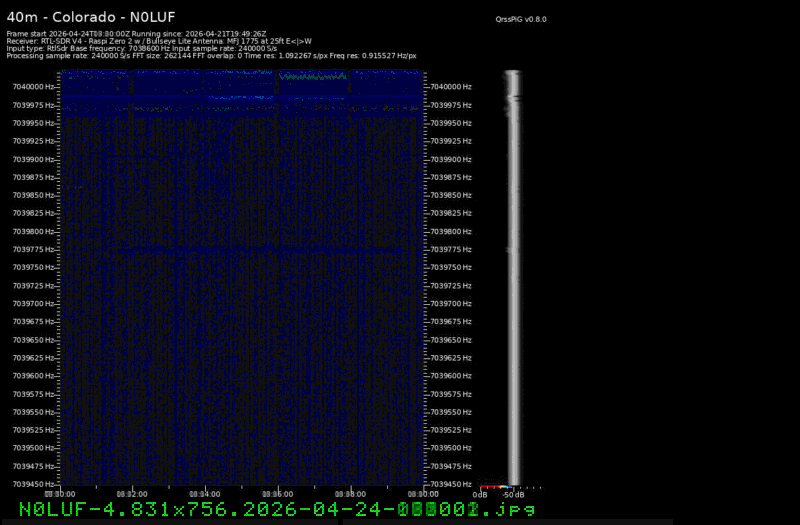Image resolution: width=800 pixels, height=525 pixels.
Task: Click the green signal trace near 7040000 Hz
Action: 313,75
